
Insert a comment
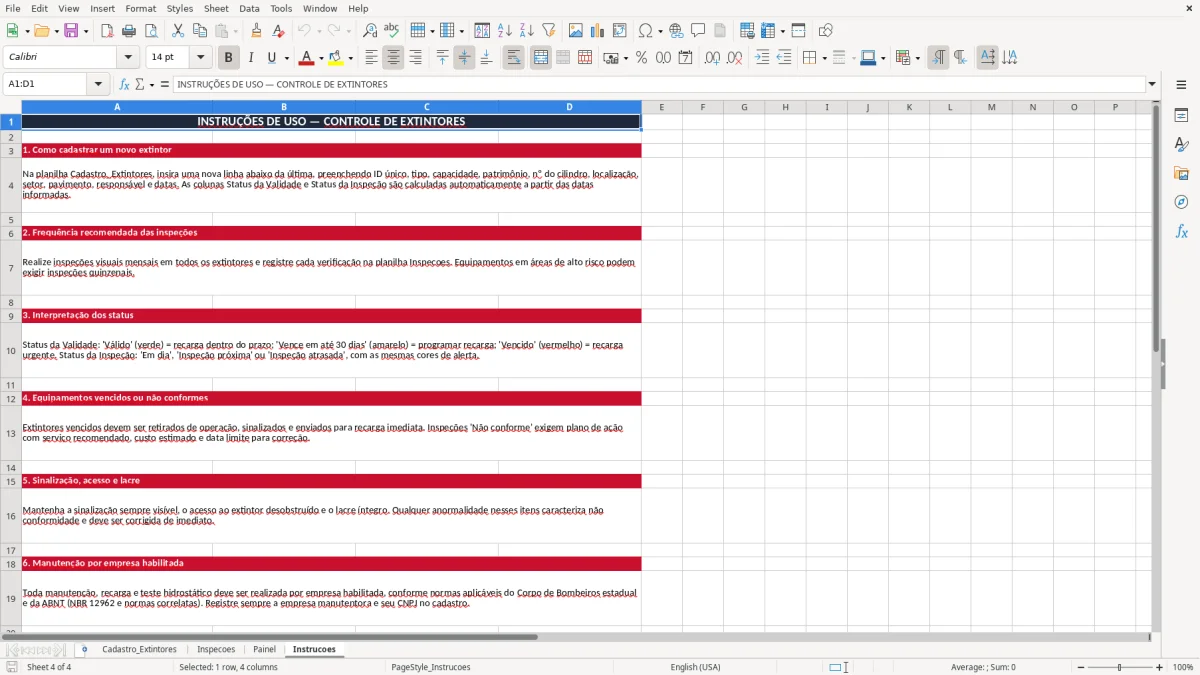(698, 31)
